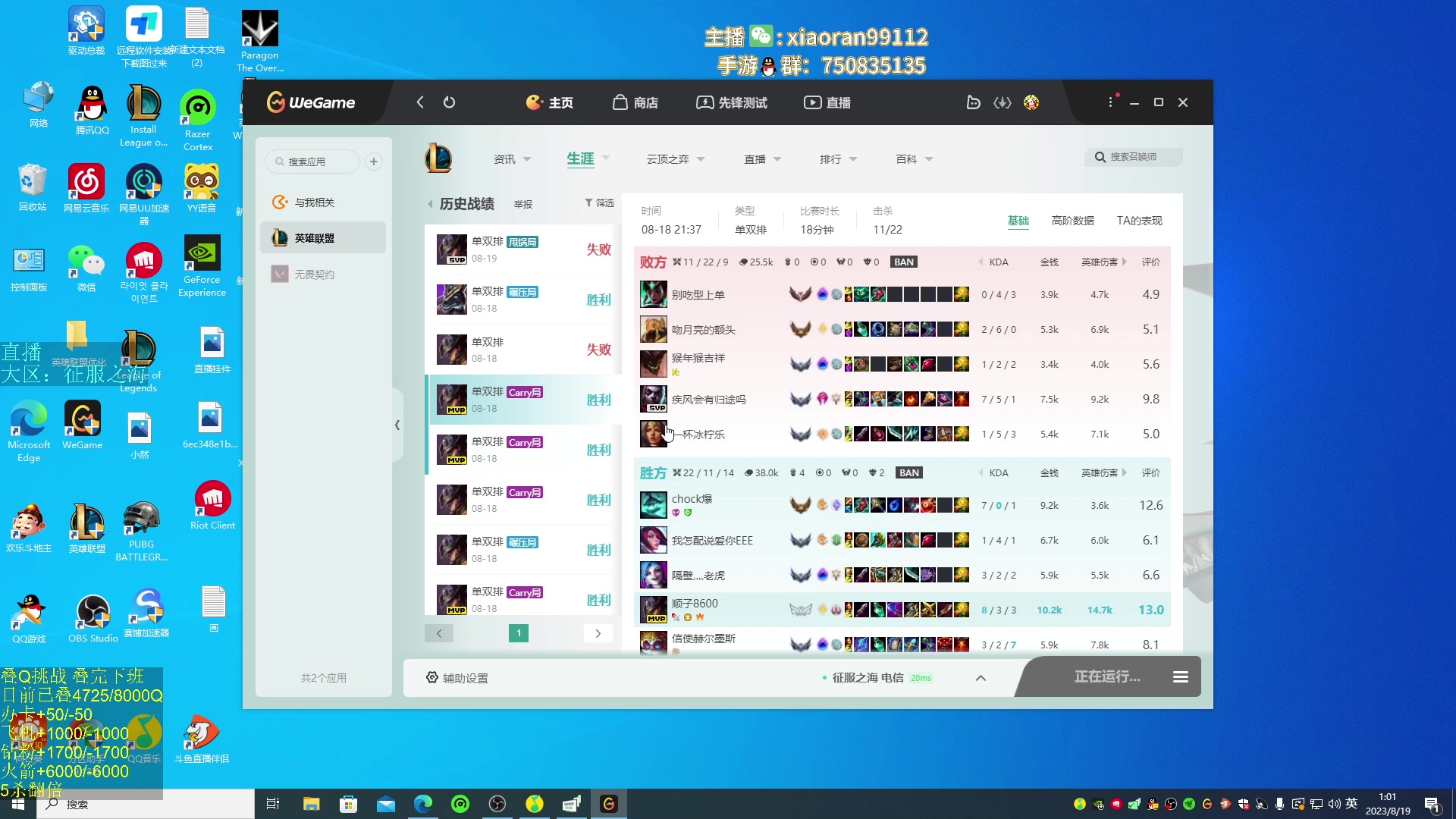Expand the 征服之海 电信 server selector
The height and width of the screenshot is (819, 1456).
pos(981,678)
